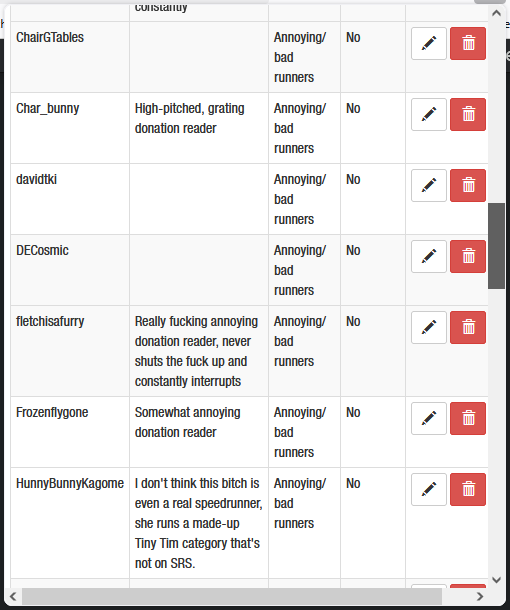Click the vertical scrollbar down arrow
This screenshot has width=510, height=610.
[x=496, y=580]
